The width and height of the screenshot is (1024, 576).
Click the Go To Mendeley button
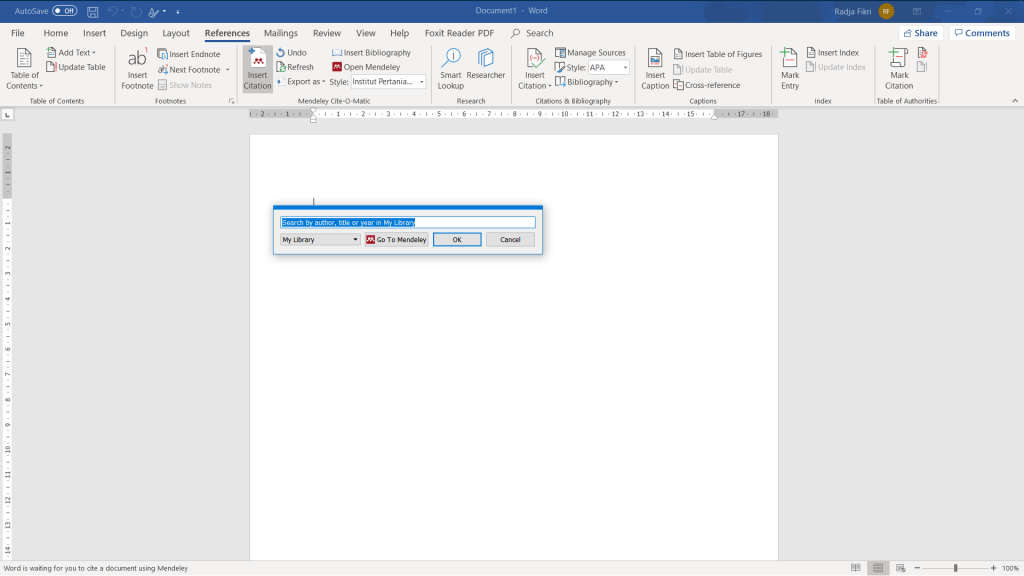pos(396,240)
